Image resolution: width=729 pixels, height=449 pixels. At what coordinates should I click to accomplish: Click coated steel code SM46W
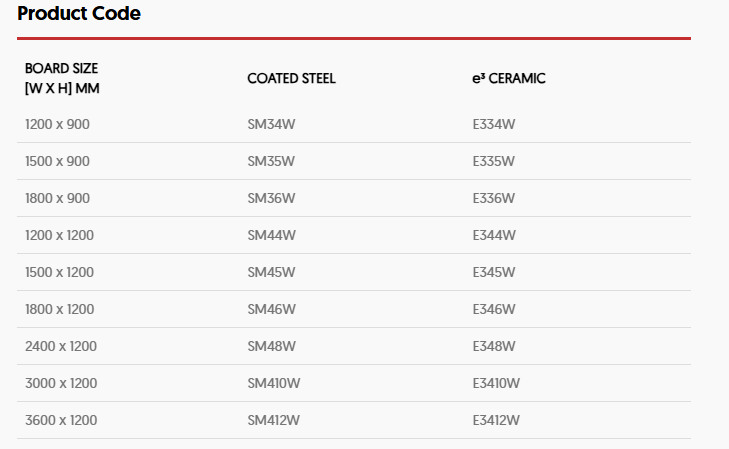pos(271,309)
